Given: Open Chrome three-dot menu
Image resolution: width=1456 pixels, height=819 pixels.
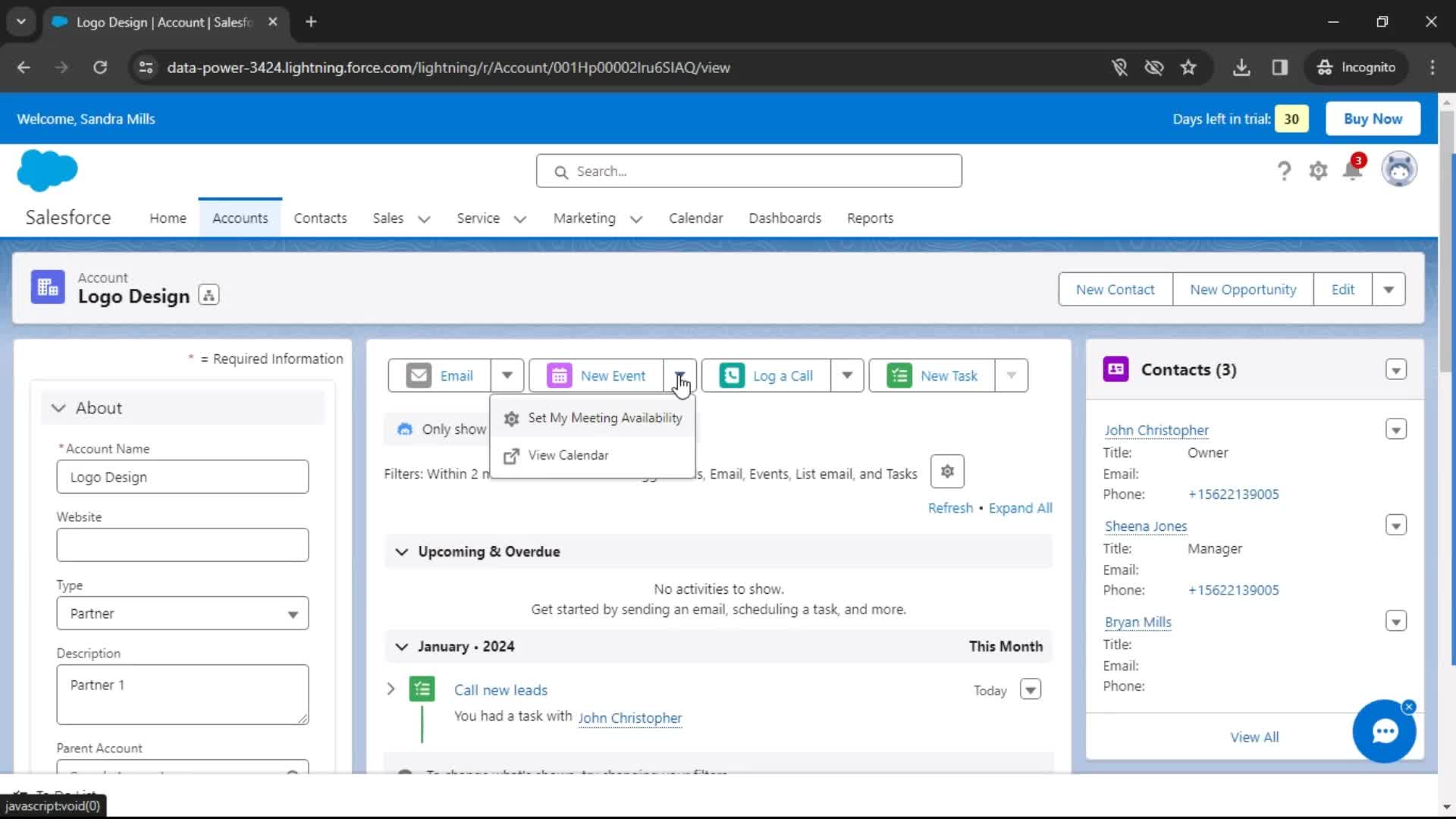Looking at the screenshot, I should (1432, 67).
